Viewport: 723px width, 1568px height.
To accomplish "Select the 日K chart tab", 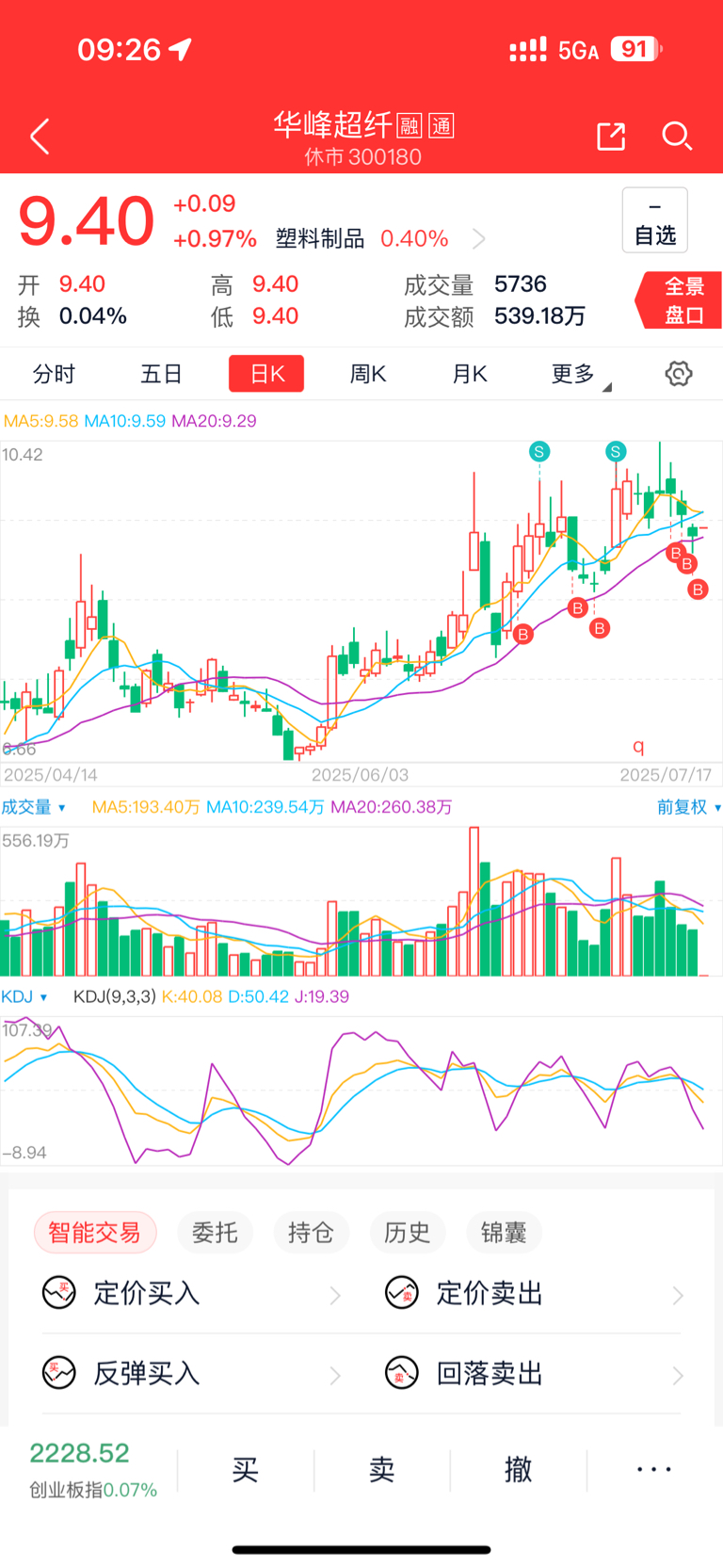I will pos(266,374).
